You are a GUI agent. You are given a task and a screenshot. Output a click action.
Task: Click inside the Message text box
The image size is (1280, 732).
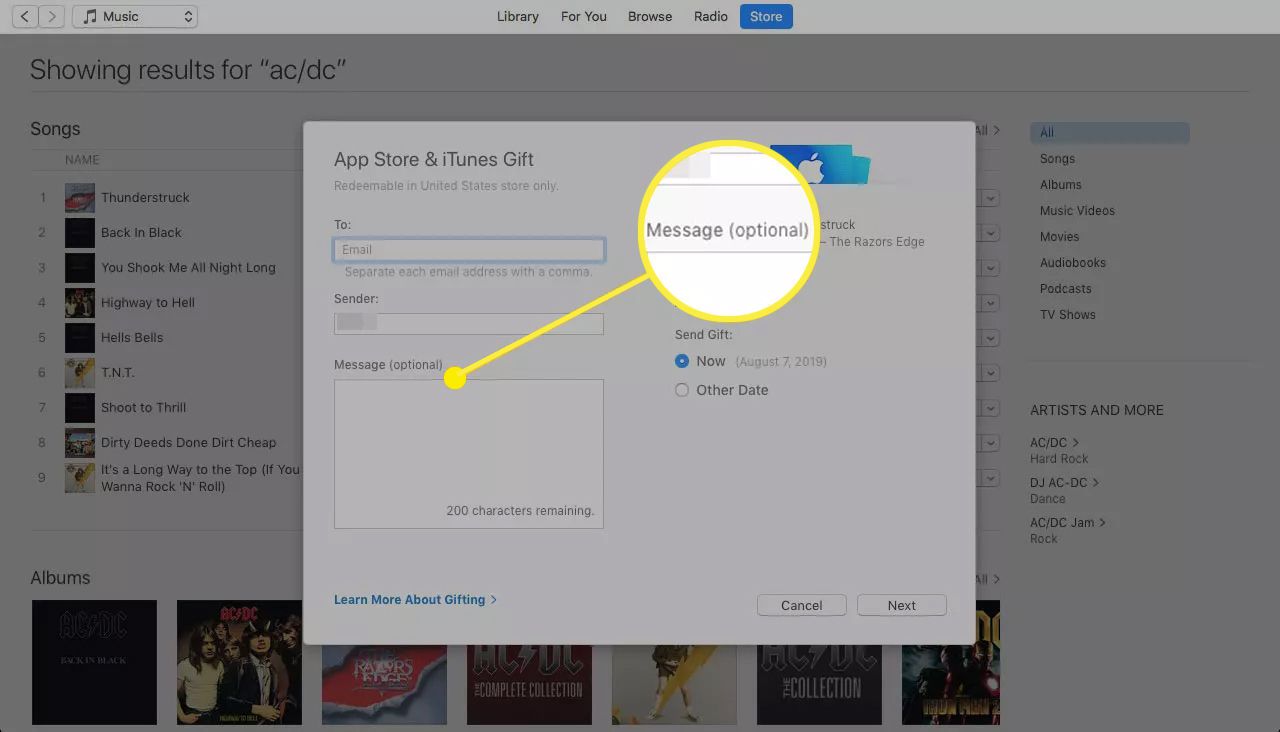click(x=469, y=453)
